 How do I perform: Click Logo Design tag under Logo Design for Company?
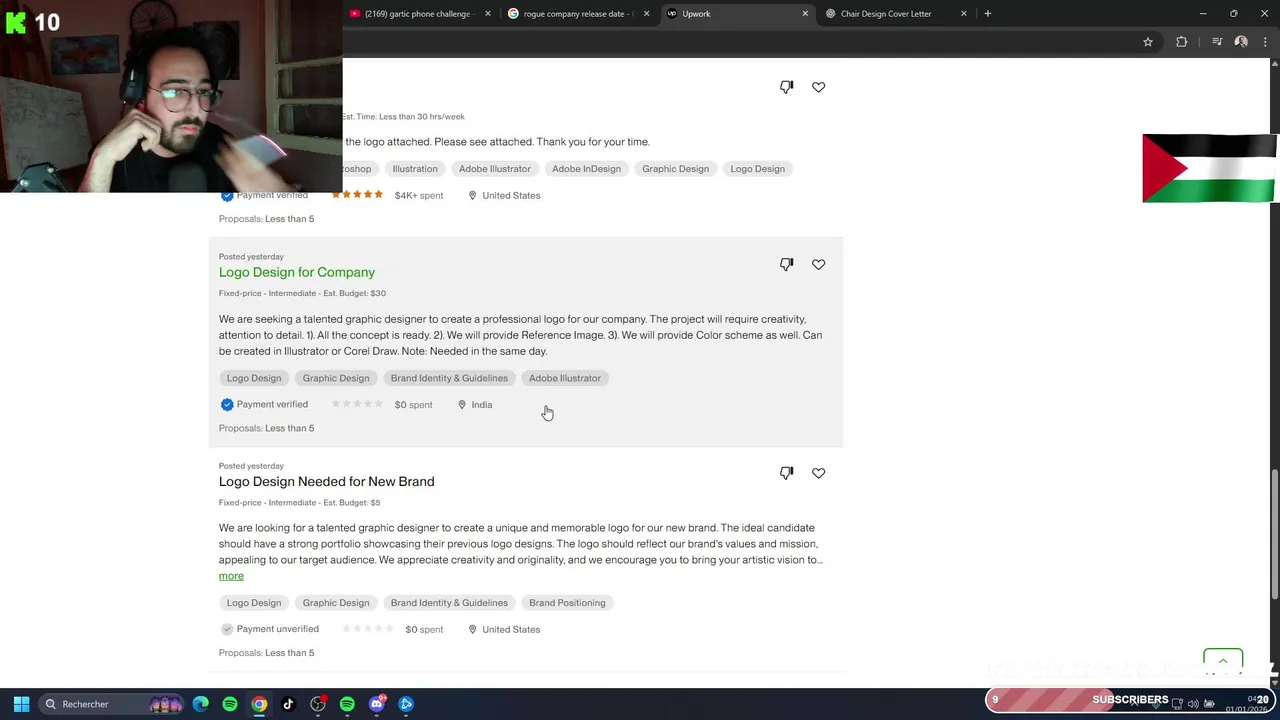[x=254, y=378]
